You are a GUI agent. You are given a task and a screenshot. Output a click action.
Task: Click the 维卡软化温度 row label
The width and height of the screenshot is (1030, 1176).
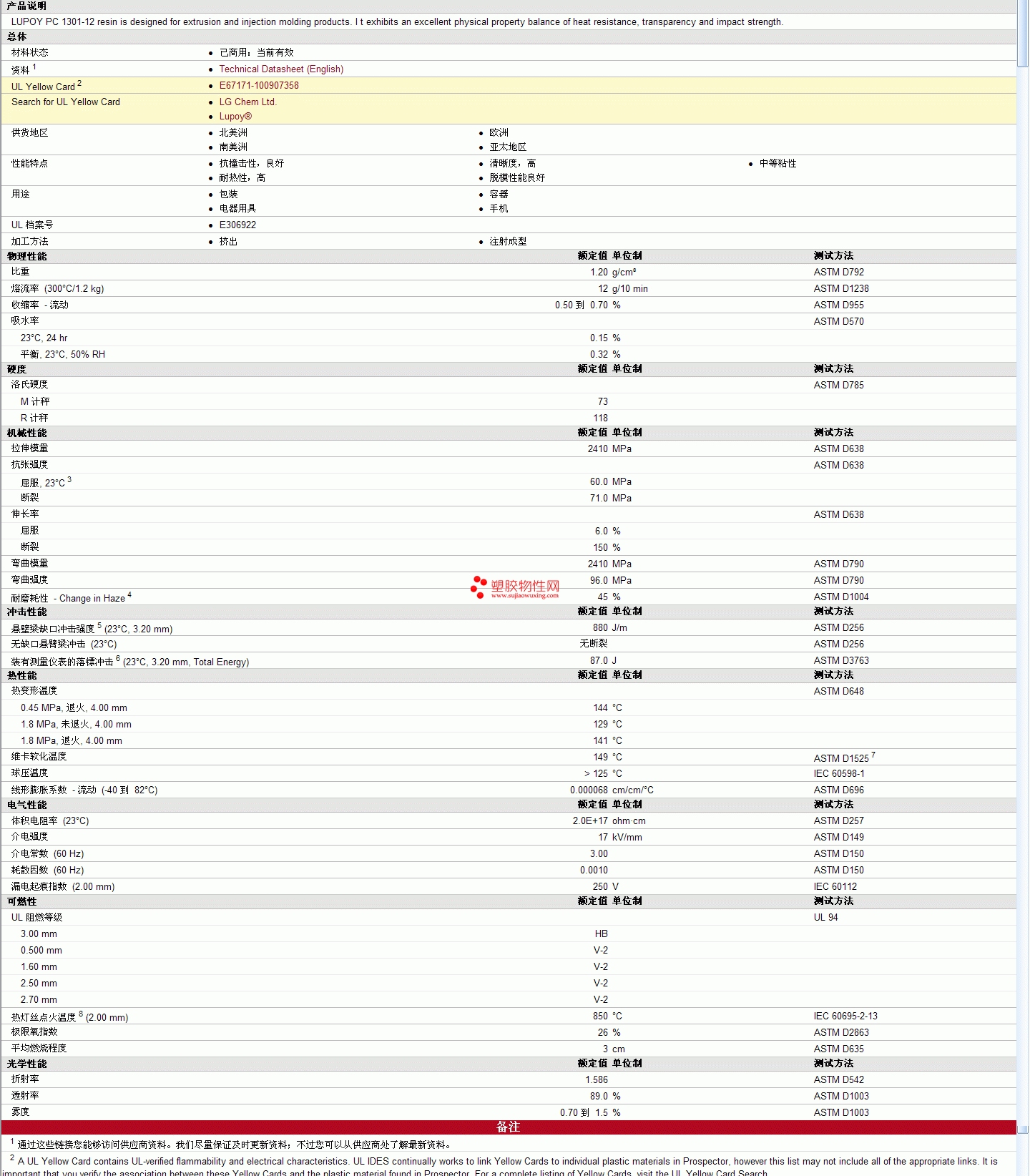[39, 757]
